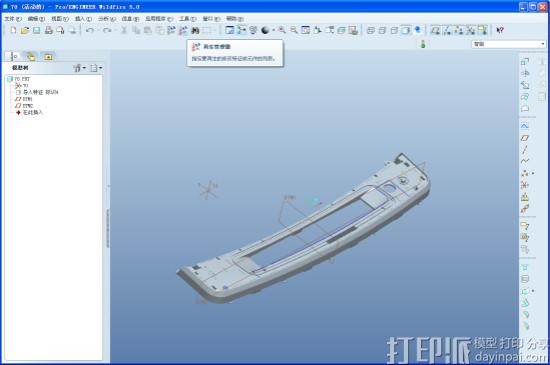Click the New file icon
This screenshot has width=550, height=365.
click(13, 31)
